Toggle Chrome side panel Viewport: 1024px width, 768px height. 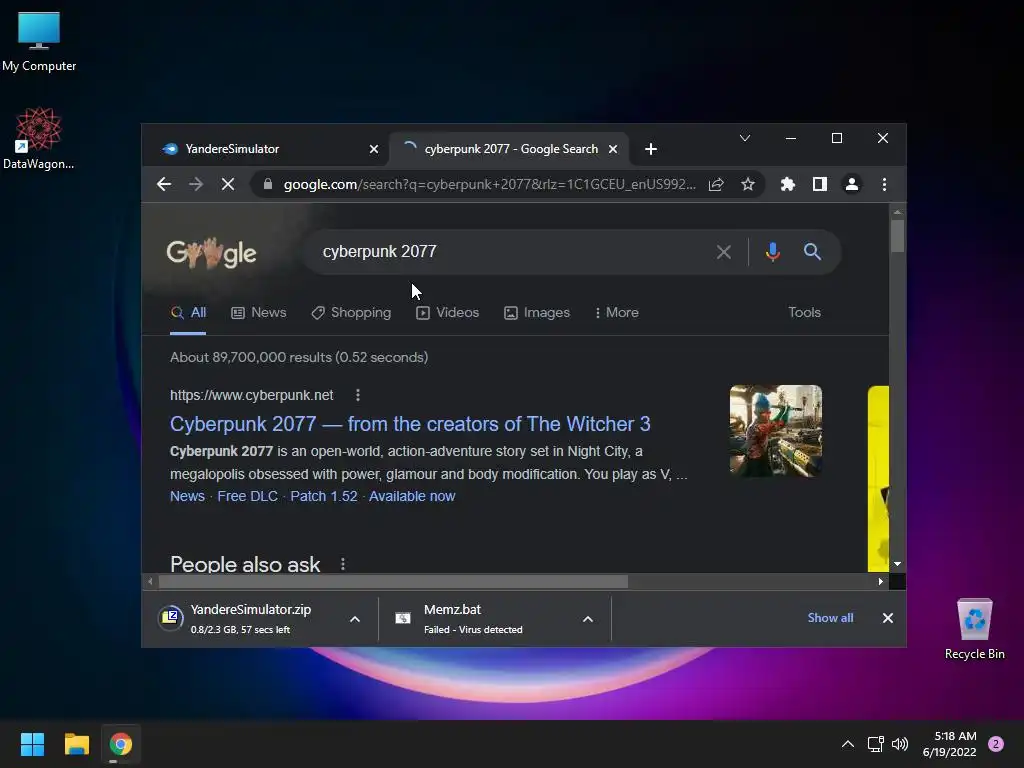pyautogui.click(x=820, y=185)
